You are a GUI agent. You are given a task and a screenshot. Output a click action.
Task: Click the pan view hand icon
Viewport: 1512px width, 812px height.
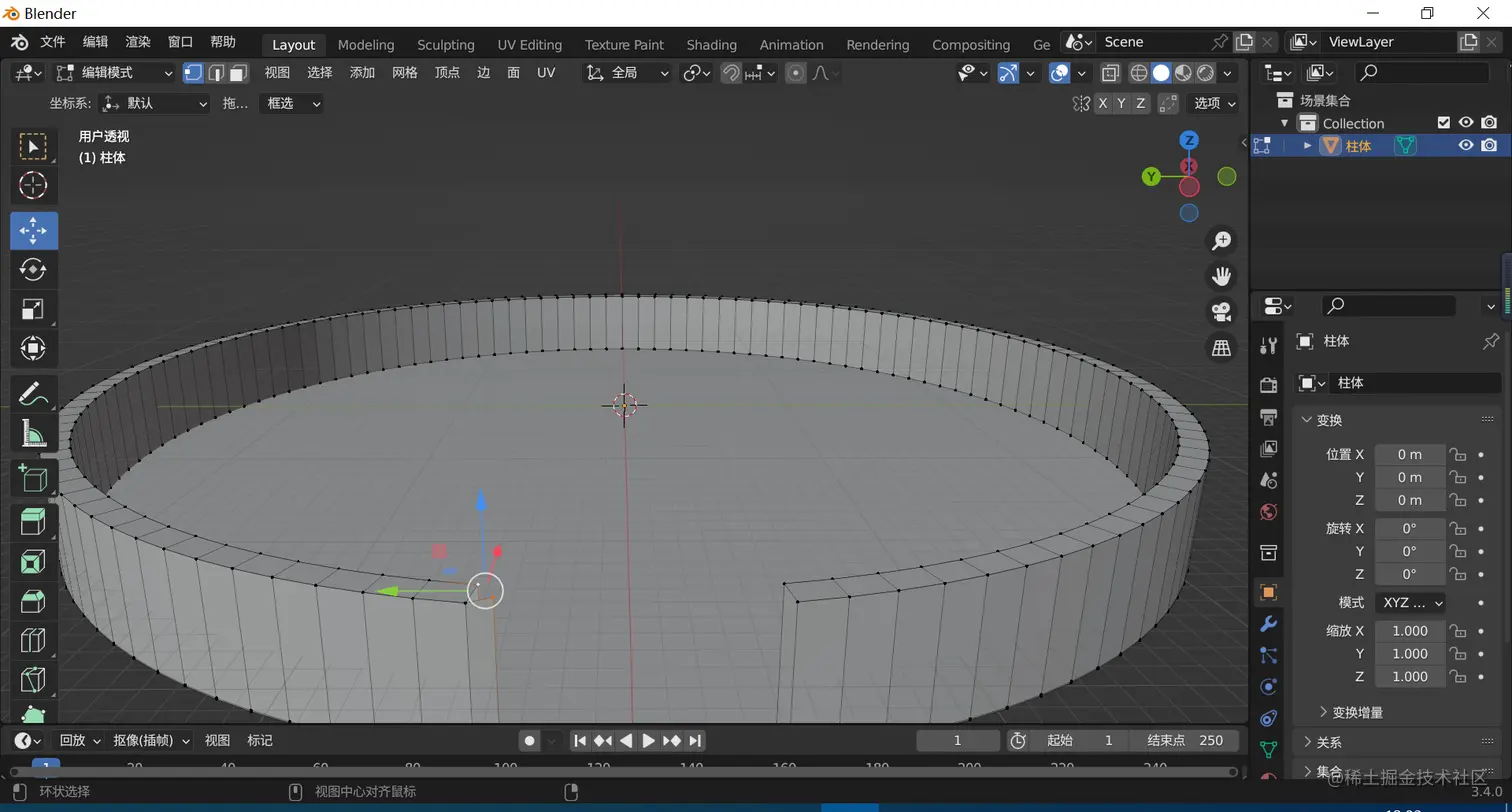(x=1221, y=276)
